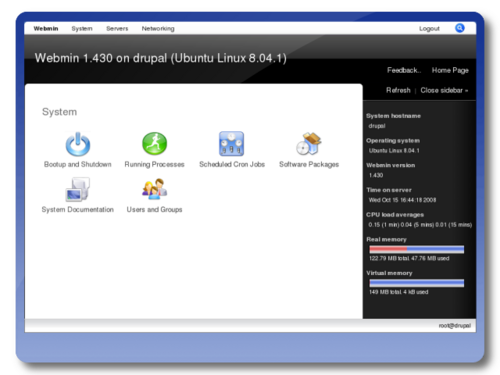
Task: Open the Users and Groups icon
Action: click(154, 189)
